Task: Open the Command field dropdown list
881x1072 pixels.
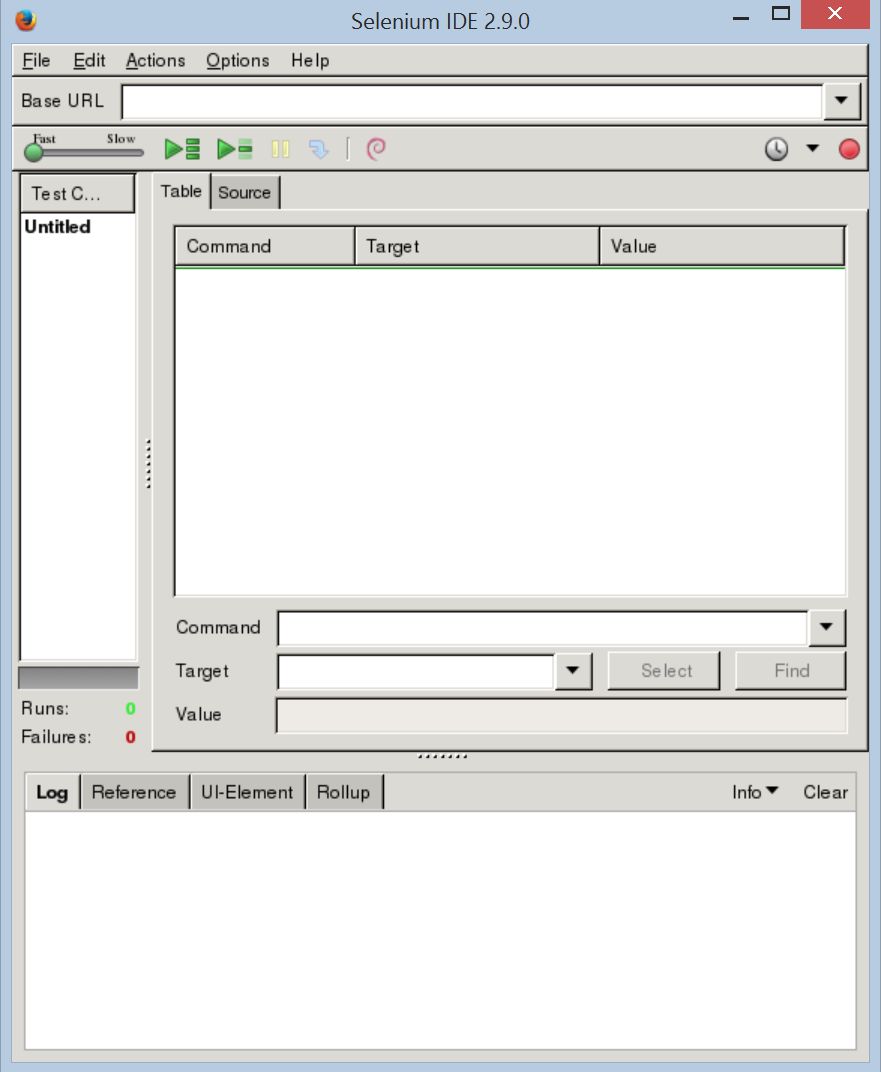Action: [826, 627]
